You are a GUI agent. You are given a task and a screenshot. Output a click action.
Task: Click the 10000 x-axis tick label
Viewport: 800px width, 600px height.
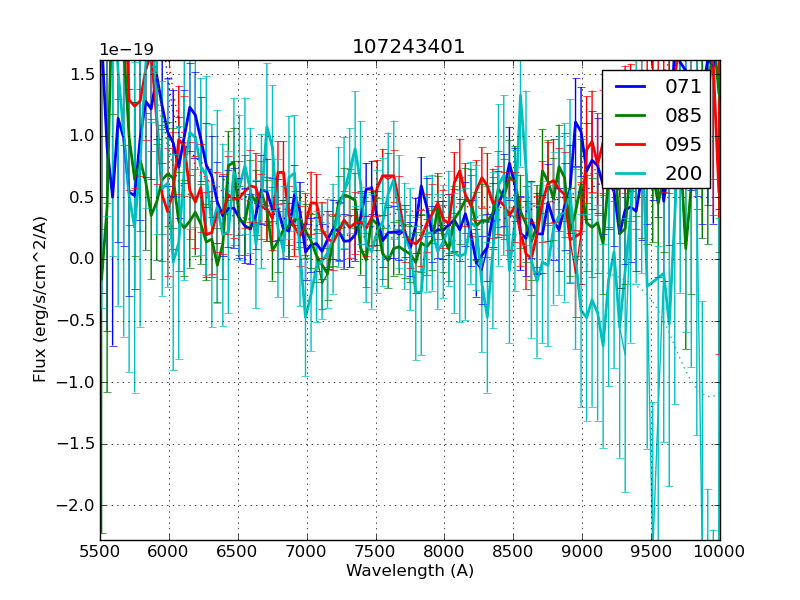pos(720,551)
